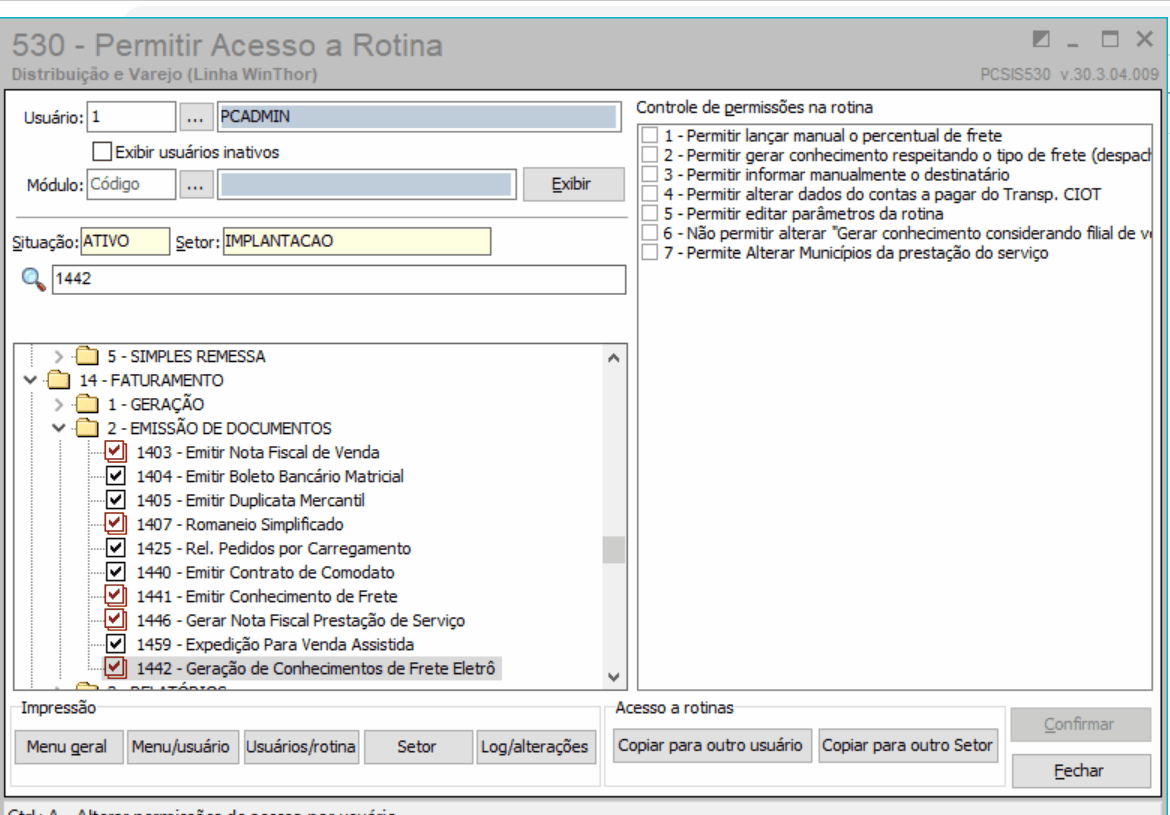1170x815 pixels.
Task: Select 1459 - Expedição Para Venda Assistida row
Action: point(275,644)
